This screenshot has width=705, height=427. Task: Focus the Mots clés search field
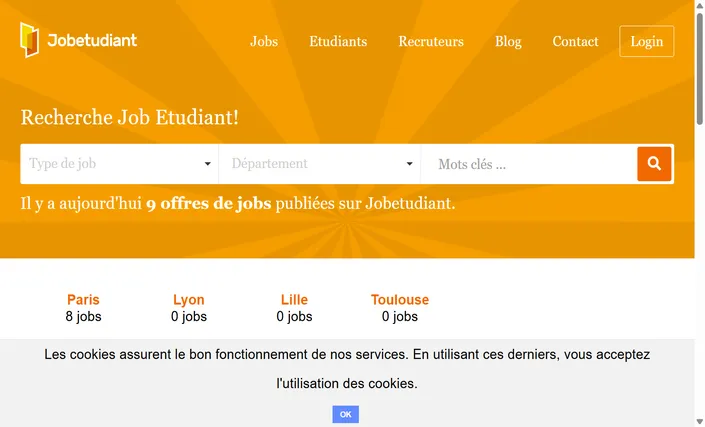[x=529, y=164]
